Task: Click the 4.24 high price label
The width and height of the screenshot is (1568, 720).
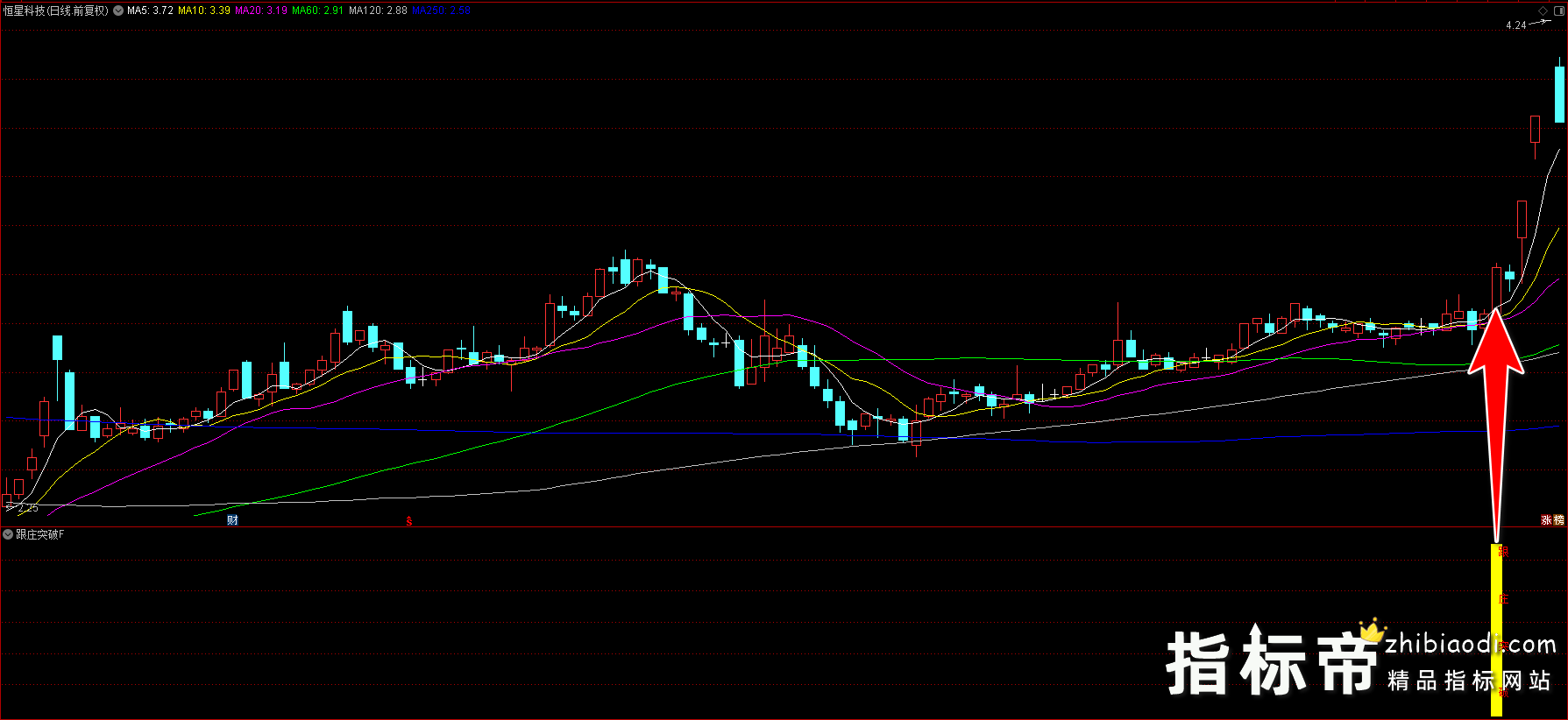Action: click(x=1515, y=25)
